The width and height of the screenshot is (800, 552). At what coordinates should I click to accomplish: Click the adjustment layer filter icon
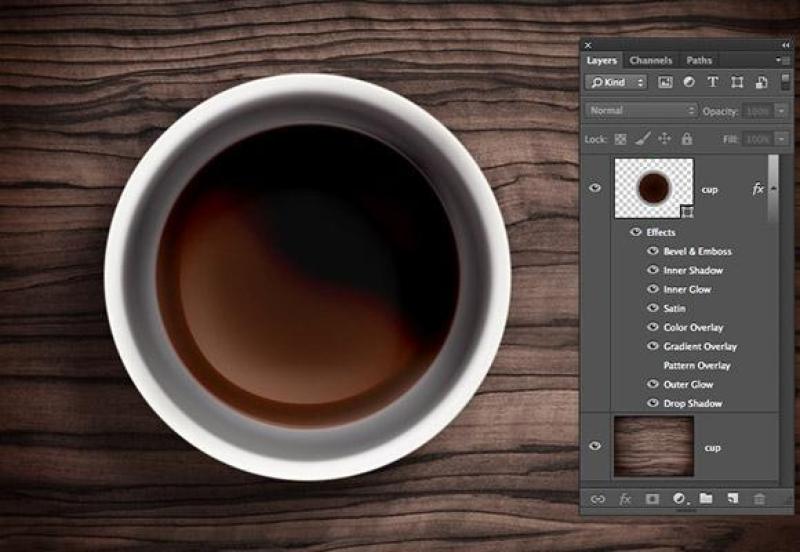(x=689, y=82)
